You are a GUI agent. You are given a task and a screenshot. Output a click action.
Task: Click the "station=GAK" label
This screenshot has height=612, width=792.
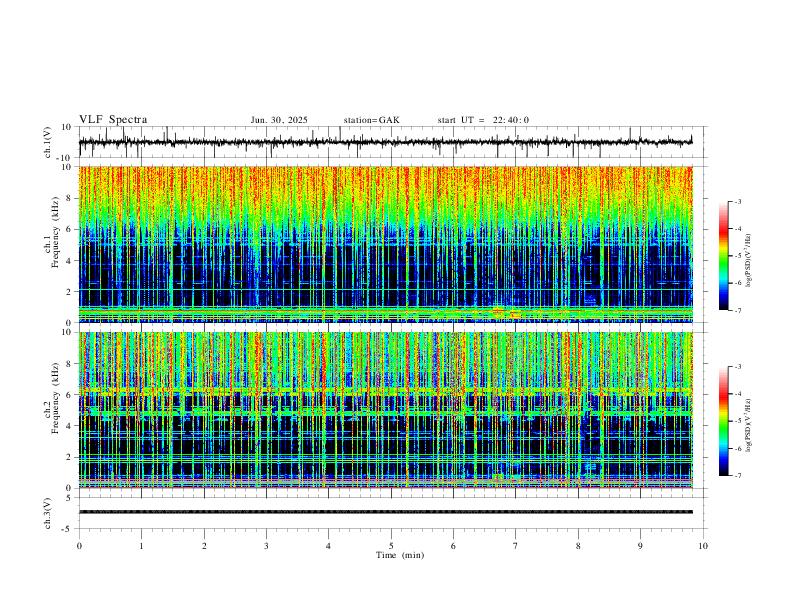tap(371, 120)
